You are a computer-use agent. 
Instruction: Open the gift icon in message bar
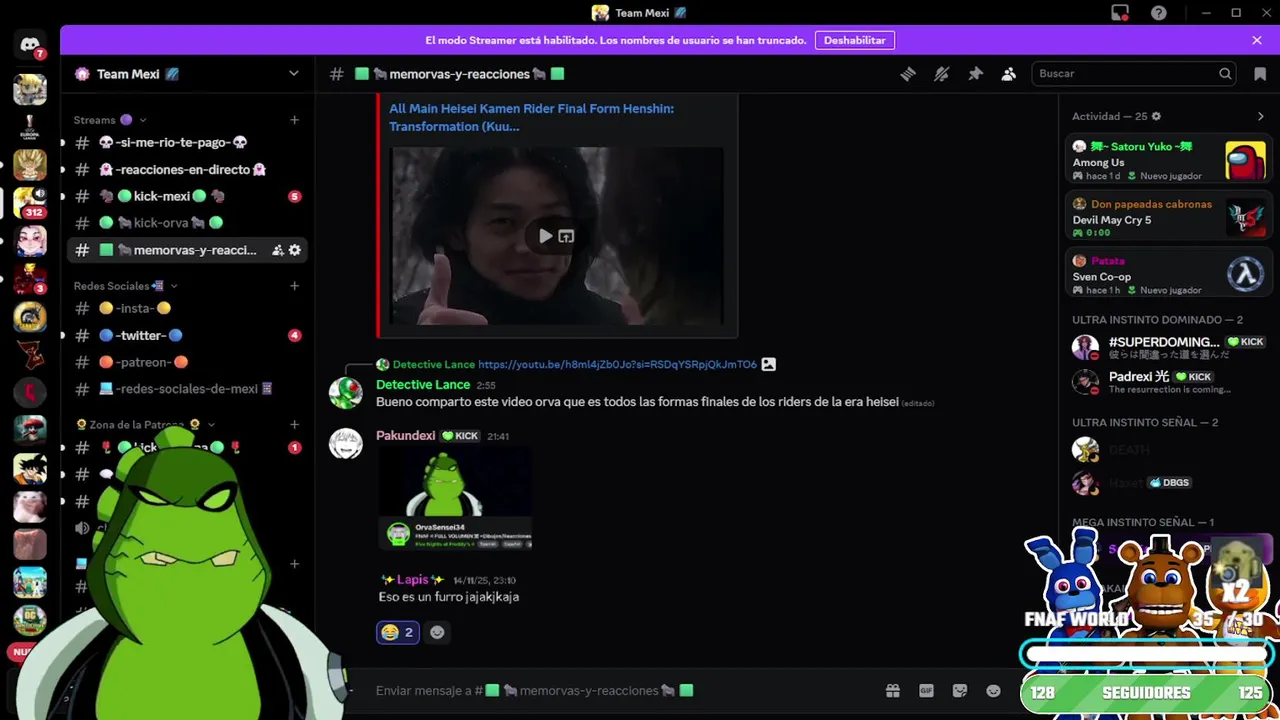click(x=893, y=691)
